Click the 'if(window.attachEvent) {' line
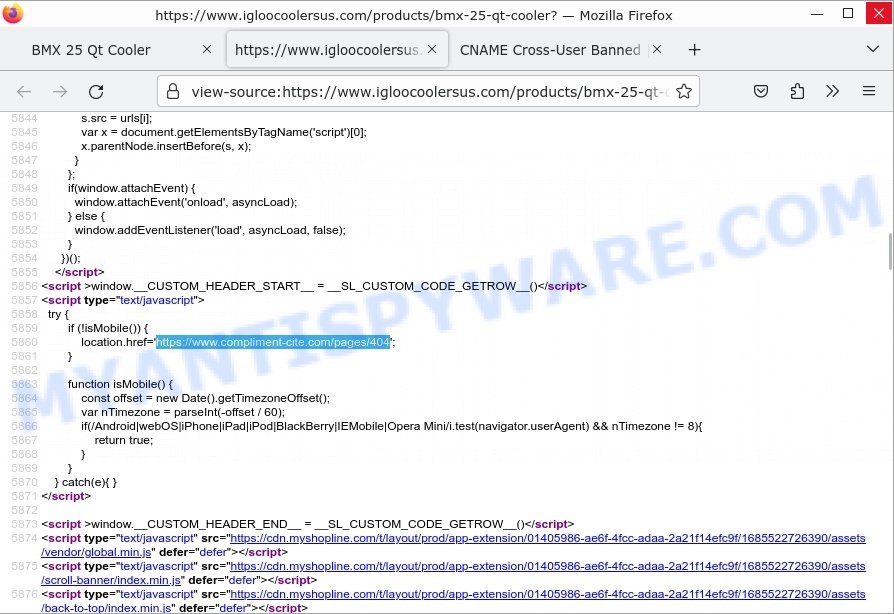Viewport: 894px width, 614px height. click(132, 188)
